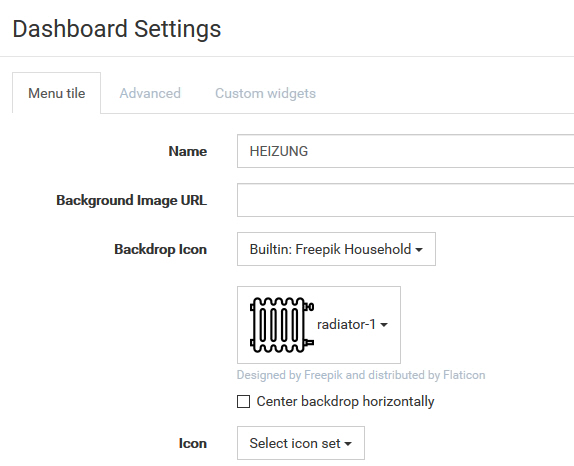Focus the Background Image URL field
574x466 pixels.
tap(405, 200)
